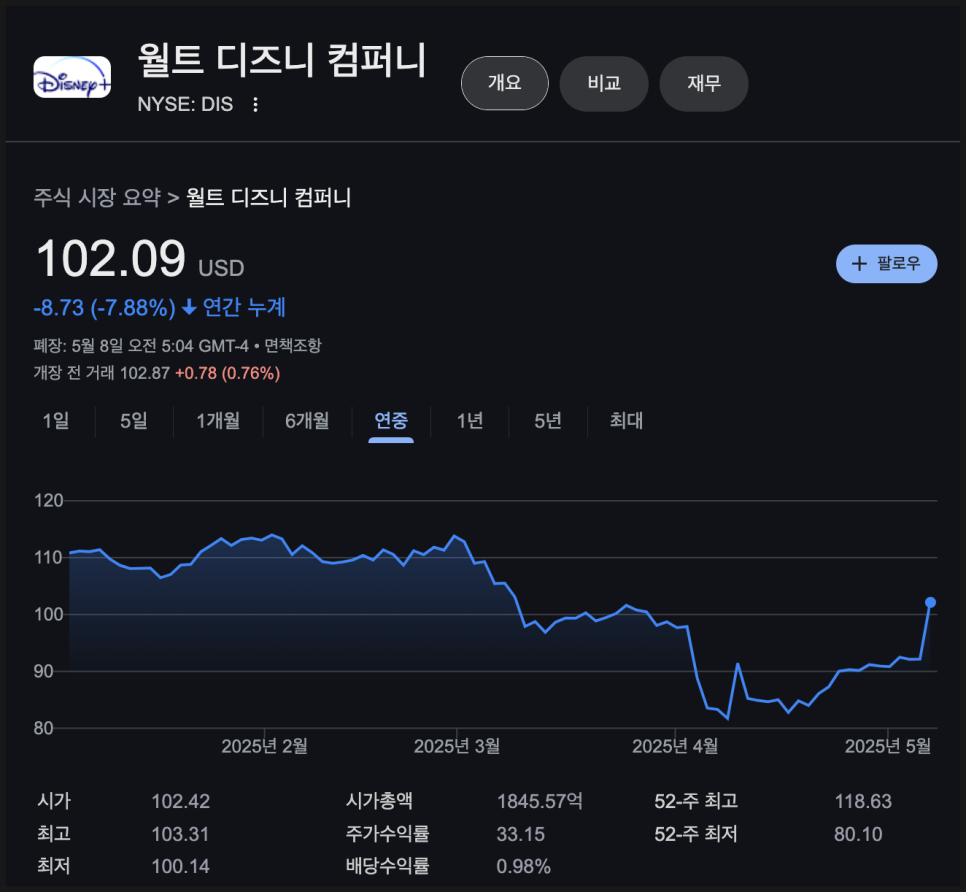Screen dimensions: 966x892
Task: Click the pre-market +0.78 (0.76%) value
Action: 227,373
